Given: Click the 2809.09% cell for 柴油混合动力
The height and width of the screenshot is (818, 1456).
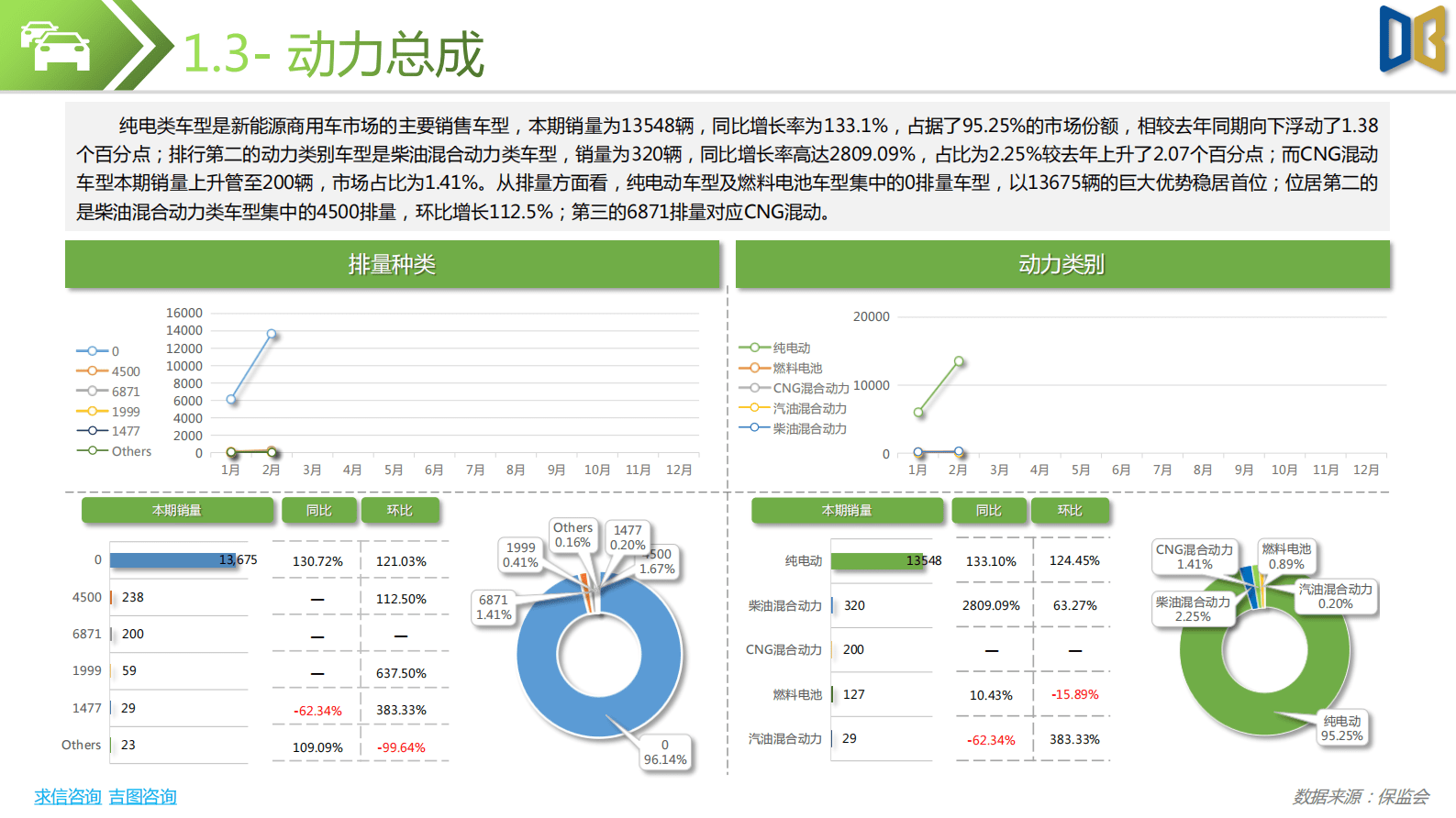Looking at the screenshot, I should [991, 605].
